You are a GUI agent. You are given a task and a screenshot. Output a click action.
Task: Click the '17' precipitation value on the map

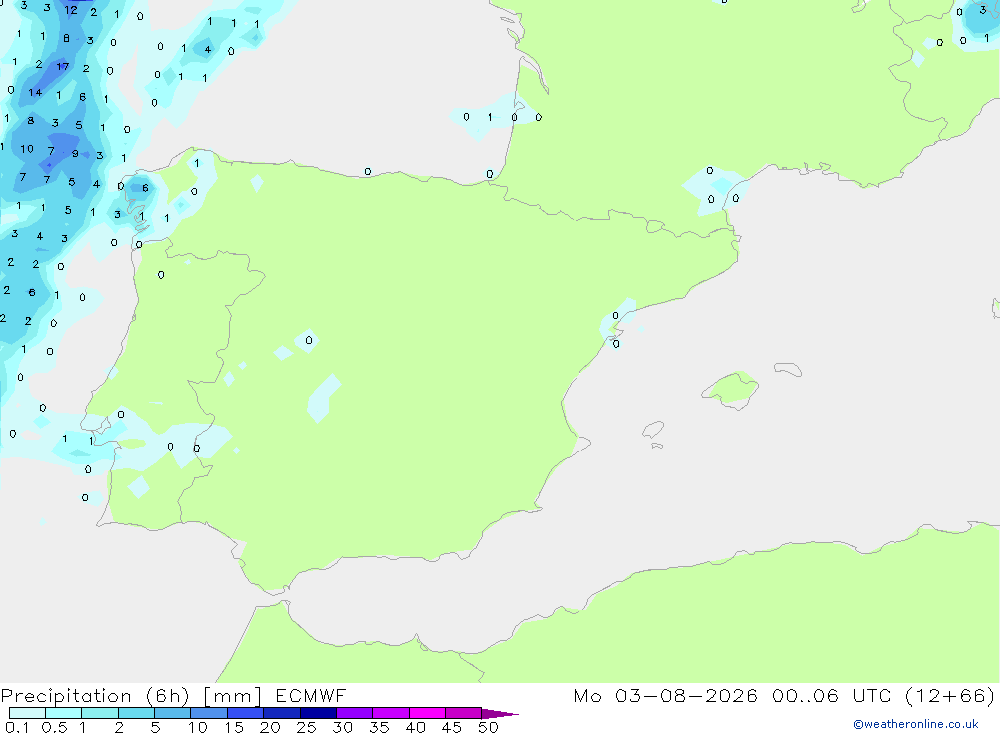(62, 66)
